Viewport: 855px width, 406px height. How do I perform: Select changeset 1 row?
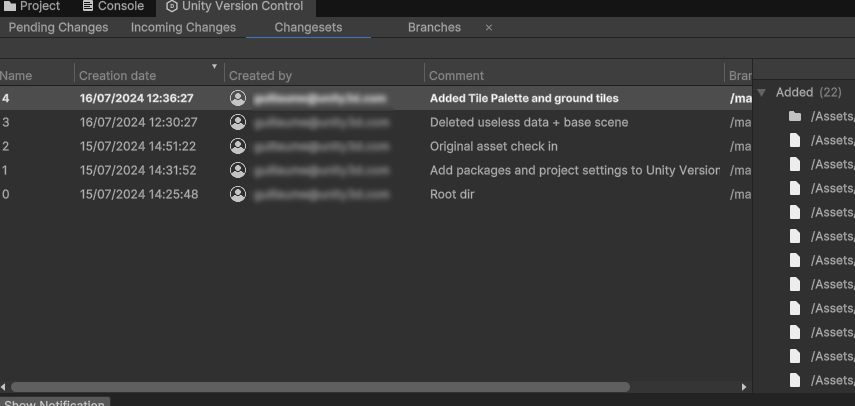pyautogui.click(x=376, y=170)
